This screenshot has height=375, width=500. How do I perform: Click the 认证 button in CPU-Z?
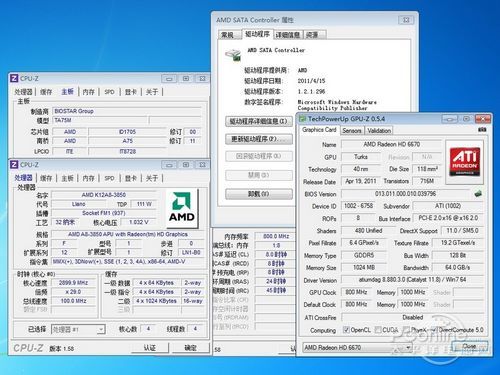(150, 348)
